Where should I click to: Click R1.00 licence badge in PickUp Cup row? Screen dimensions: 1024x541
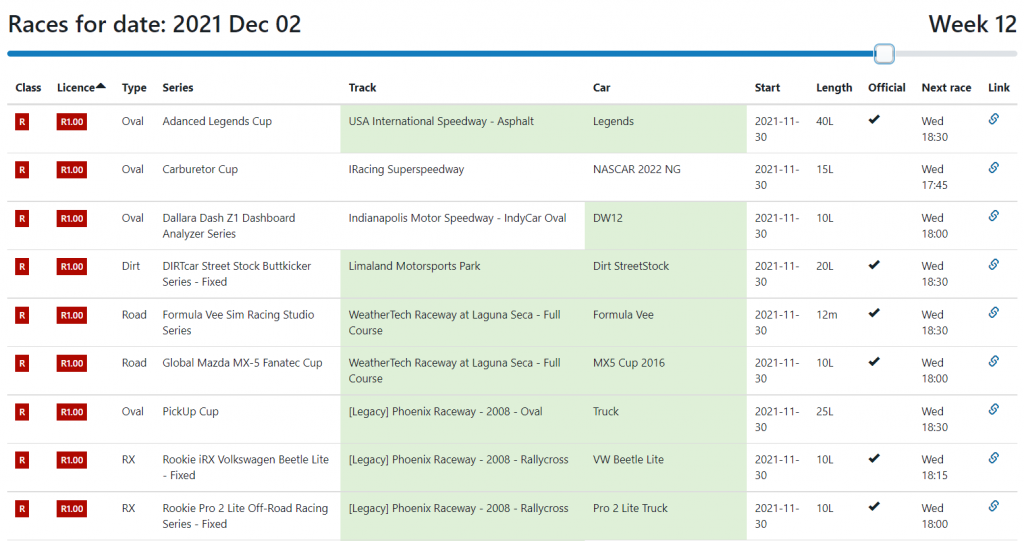pyautogui.click(x=72, y=412)
